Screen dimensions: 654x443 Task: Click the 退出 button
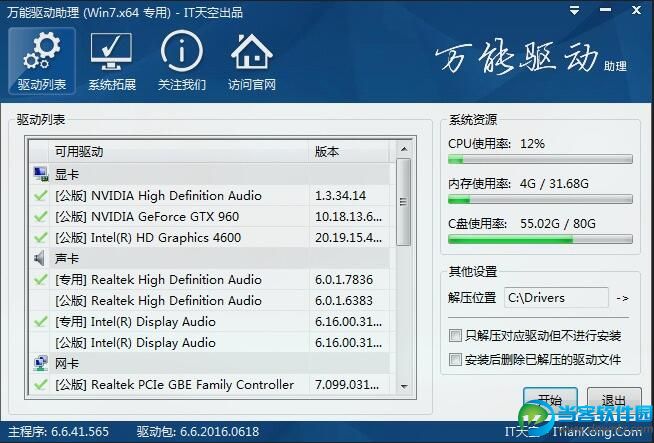614,400
